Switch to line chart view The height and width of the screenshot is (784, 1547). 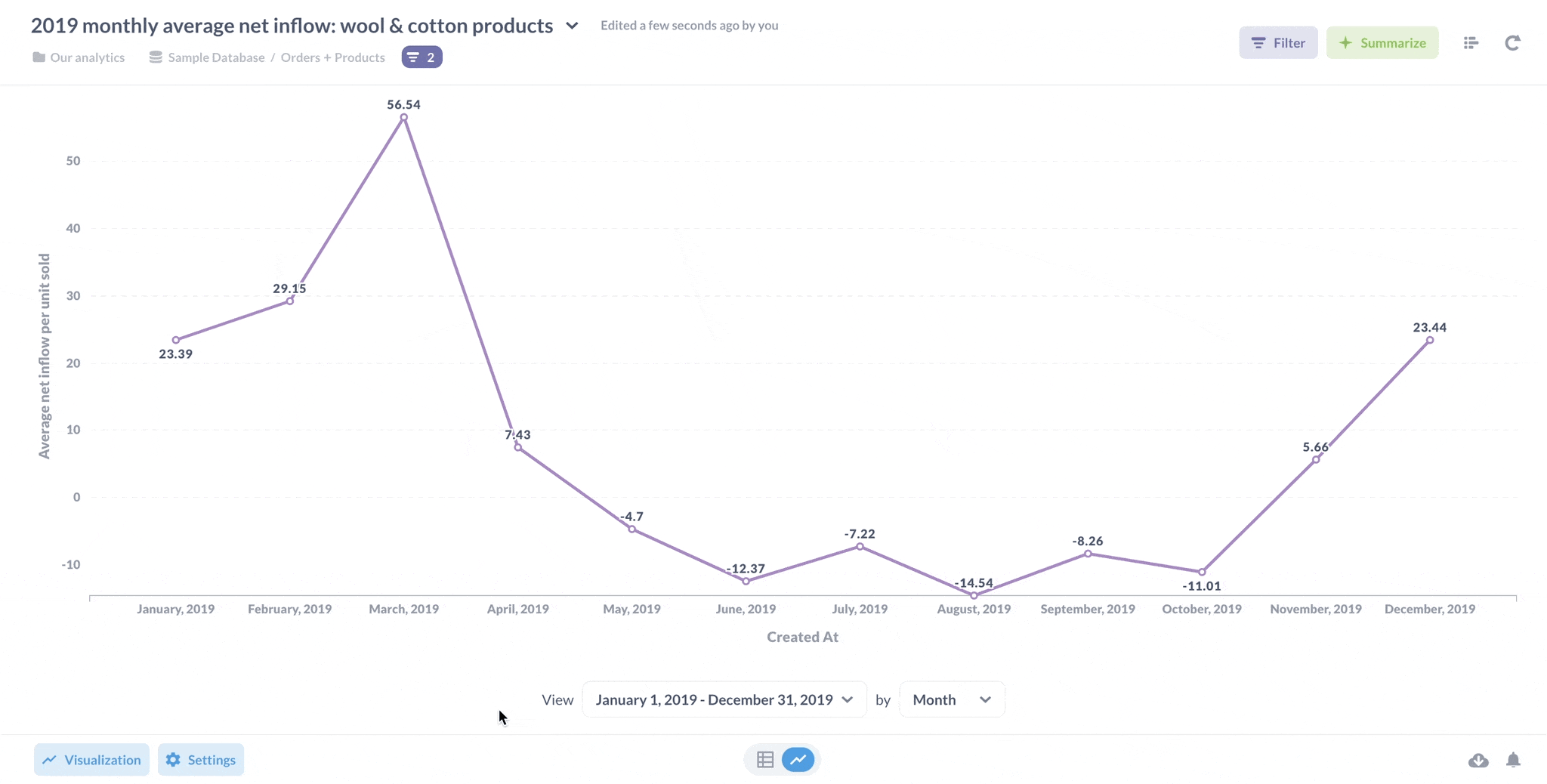798,760
